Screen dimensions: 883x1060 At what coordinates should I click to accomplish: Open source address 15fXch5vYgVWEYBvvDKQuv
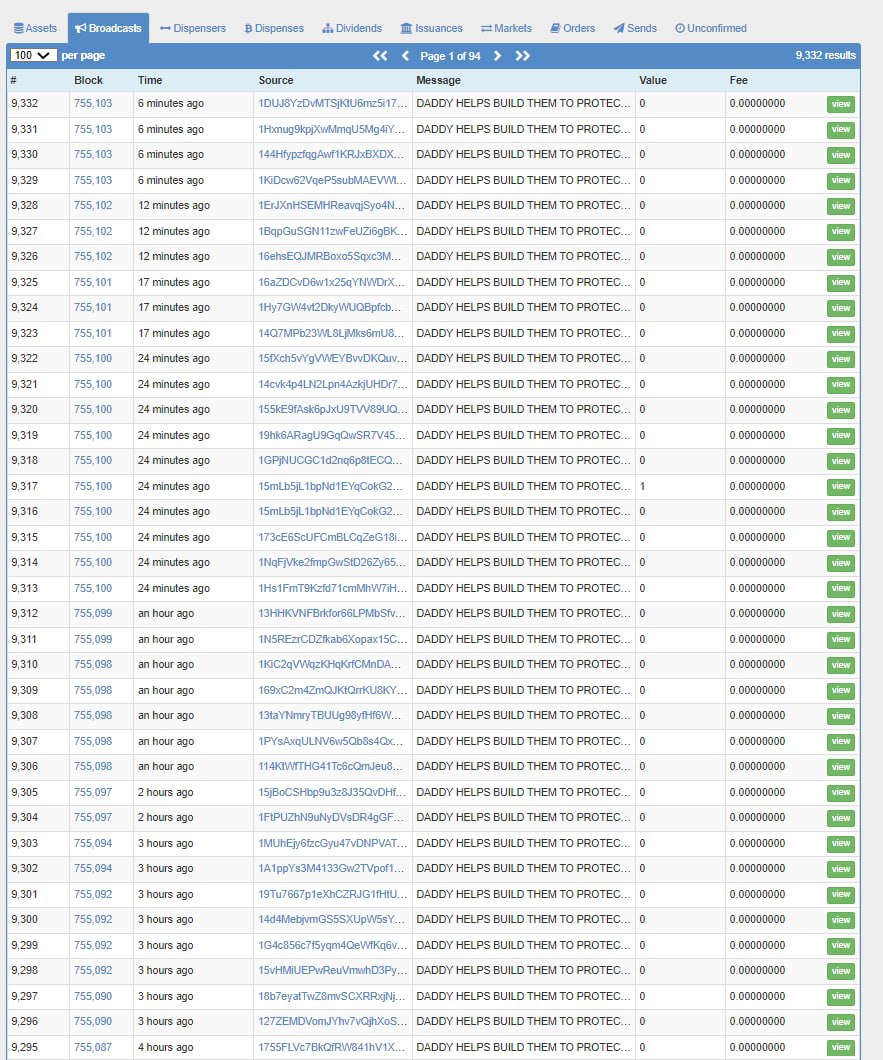click(333, 359)
